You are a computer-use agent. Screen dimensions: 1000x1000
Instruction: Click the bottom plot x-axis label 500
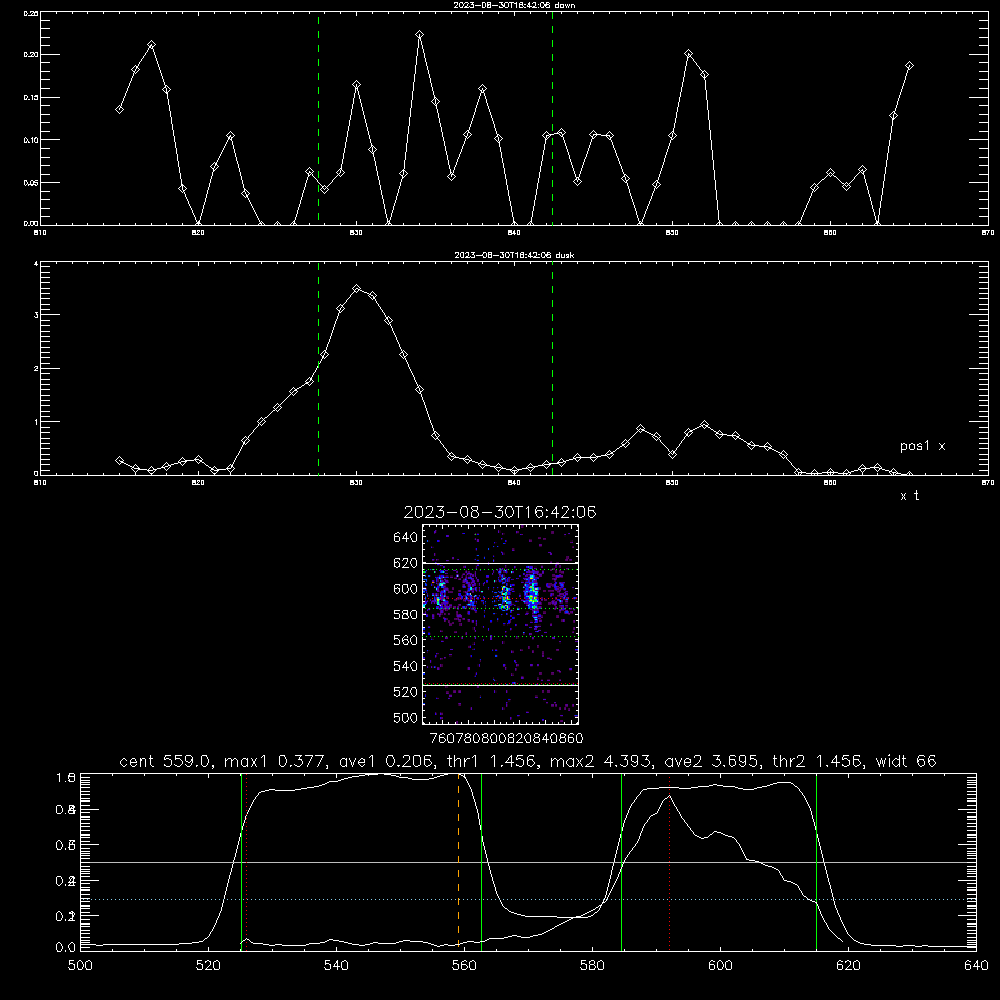coord(80,966)
